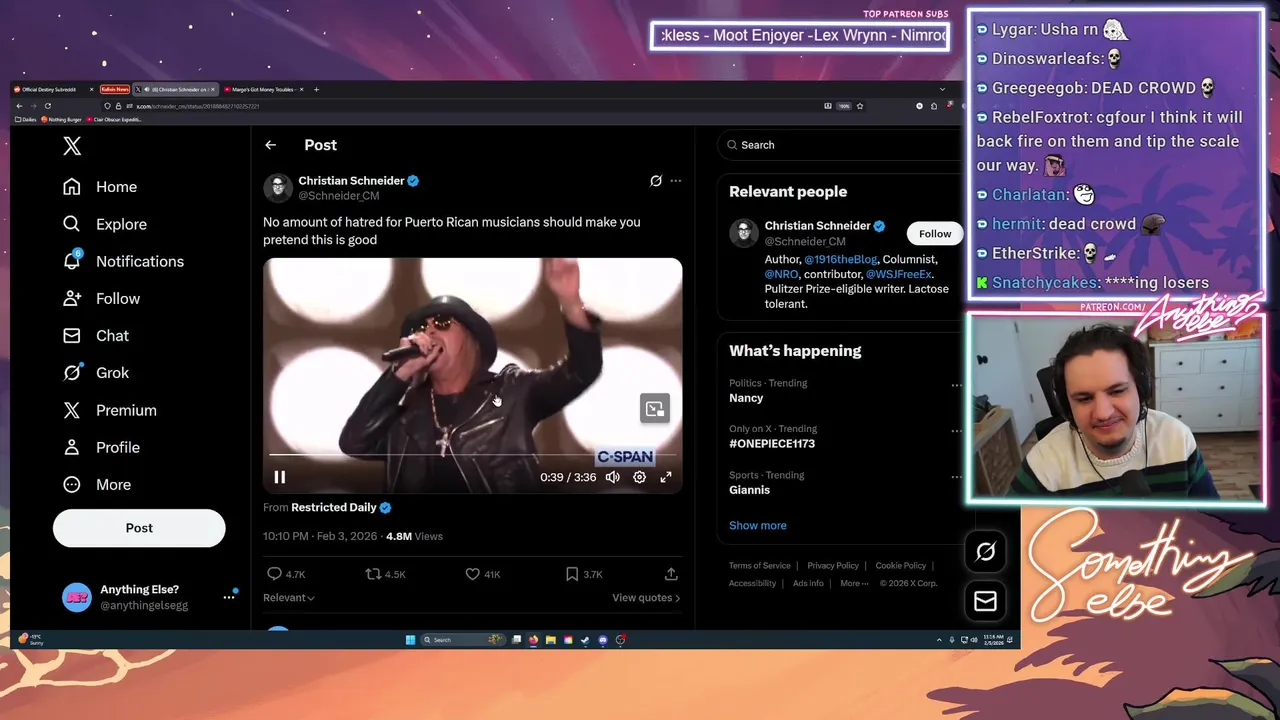Viewport: 1280px width, 720px height.
Task: Reload the page in the browser
Action: point(47,106)
